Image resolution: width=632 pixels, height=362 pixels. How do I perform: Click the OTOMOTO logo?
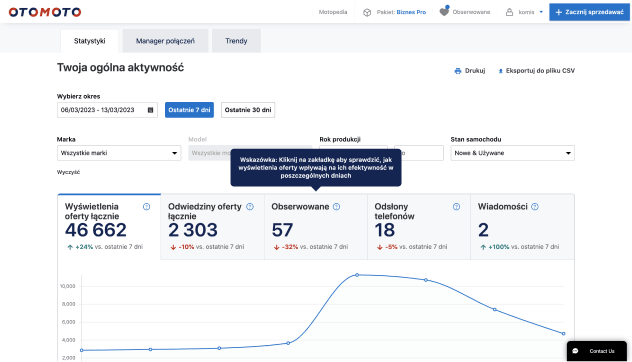(x=45, y=12)
